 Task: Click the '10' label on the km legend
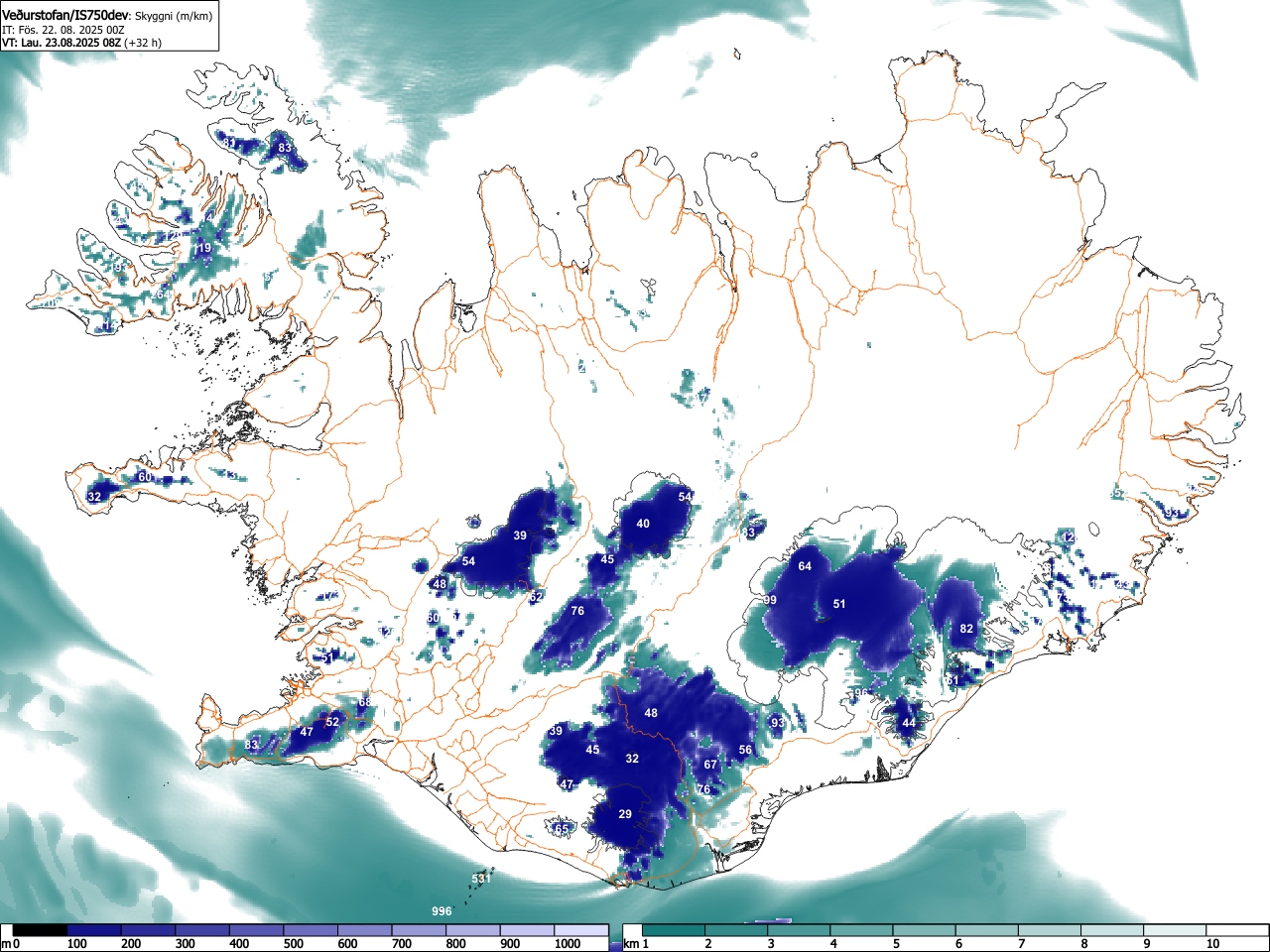click(1211, 944)
